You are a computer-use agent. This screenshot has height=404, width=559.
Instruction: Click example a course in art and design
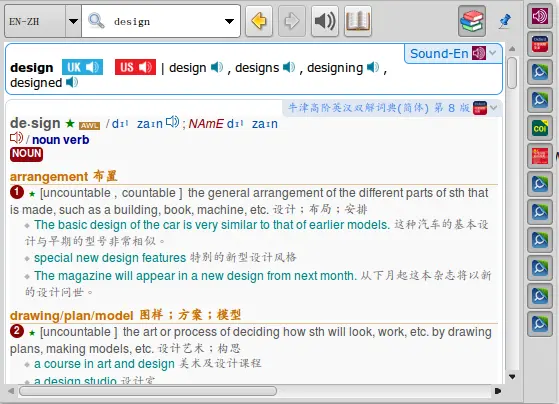coord(104,364)
